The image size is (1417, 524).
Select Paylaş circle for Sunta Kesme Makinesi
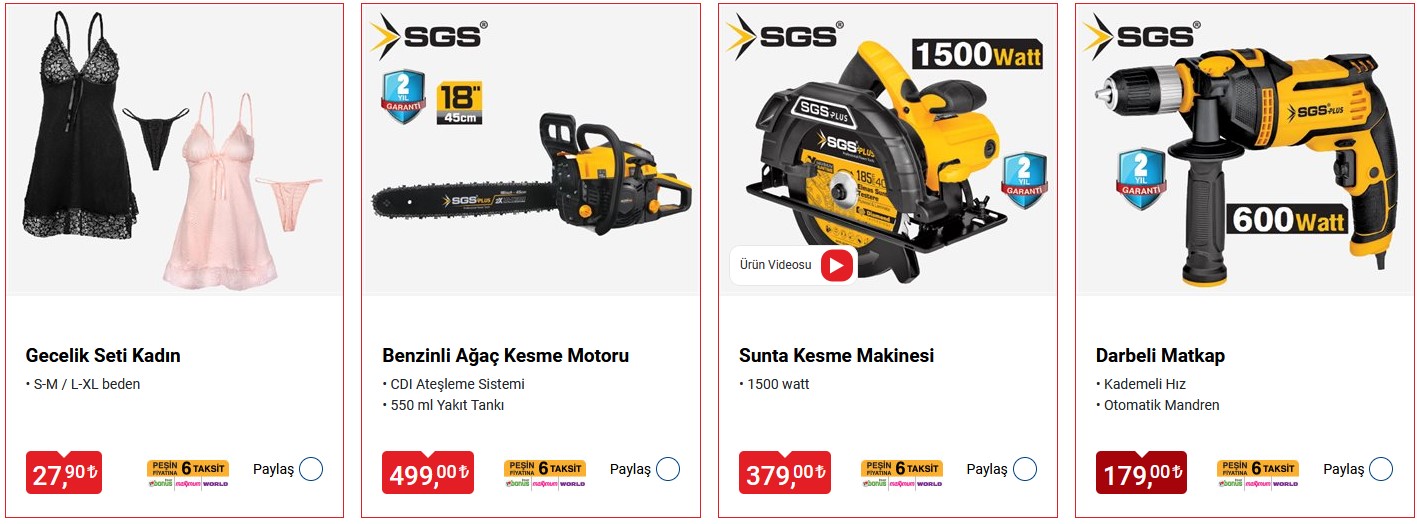click(x=1025, y=469)
